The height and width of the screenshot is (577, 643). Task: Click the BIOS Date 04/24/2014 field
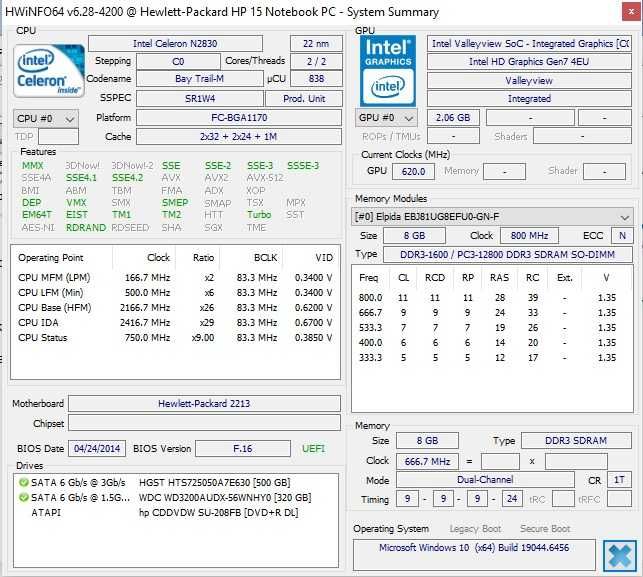97,448
